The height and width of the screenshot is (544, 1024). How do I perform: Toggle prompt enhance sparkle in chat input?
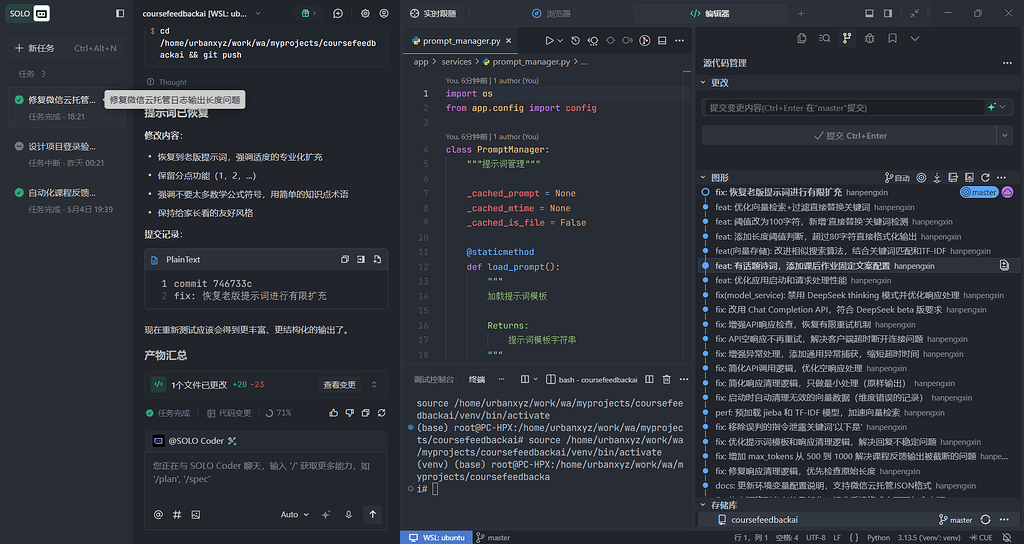click(x=326, y=515)
